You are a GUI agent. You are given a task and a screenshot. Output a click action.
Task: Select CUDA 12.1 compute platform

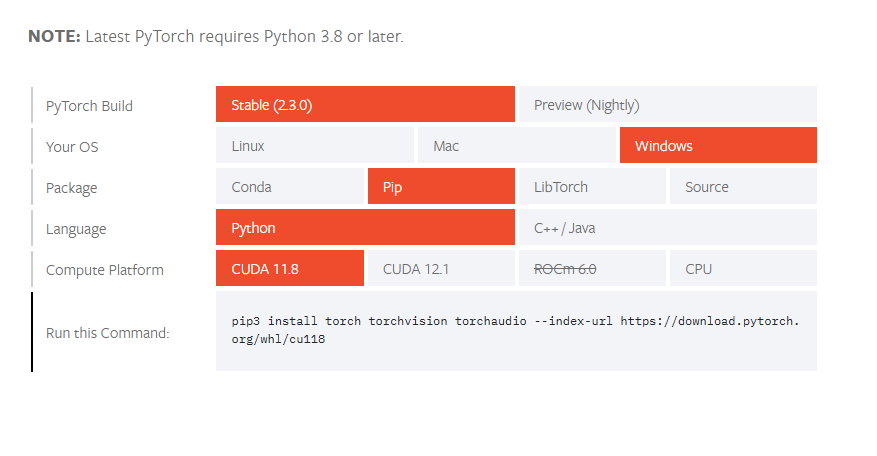click(441, 268)
